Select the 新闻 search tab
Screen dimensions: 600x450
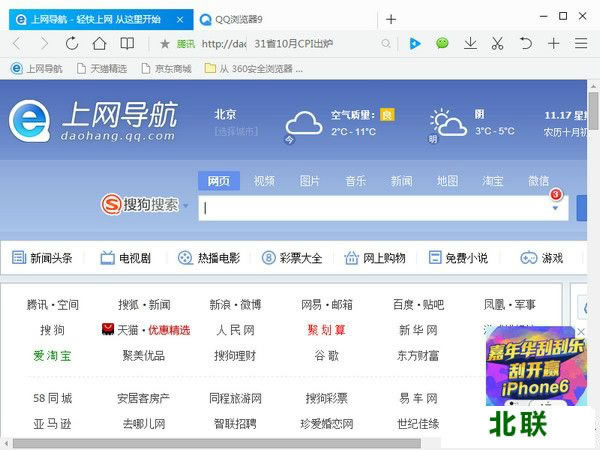point(401,181)
